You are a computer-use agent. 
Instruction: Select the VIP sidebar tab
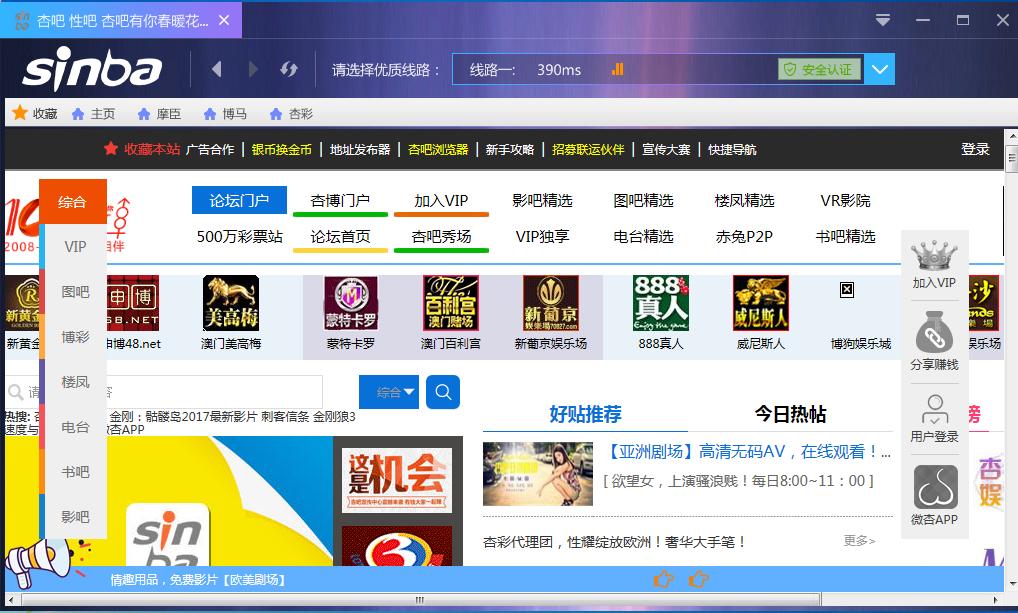(x=75, y=247)
